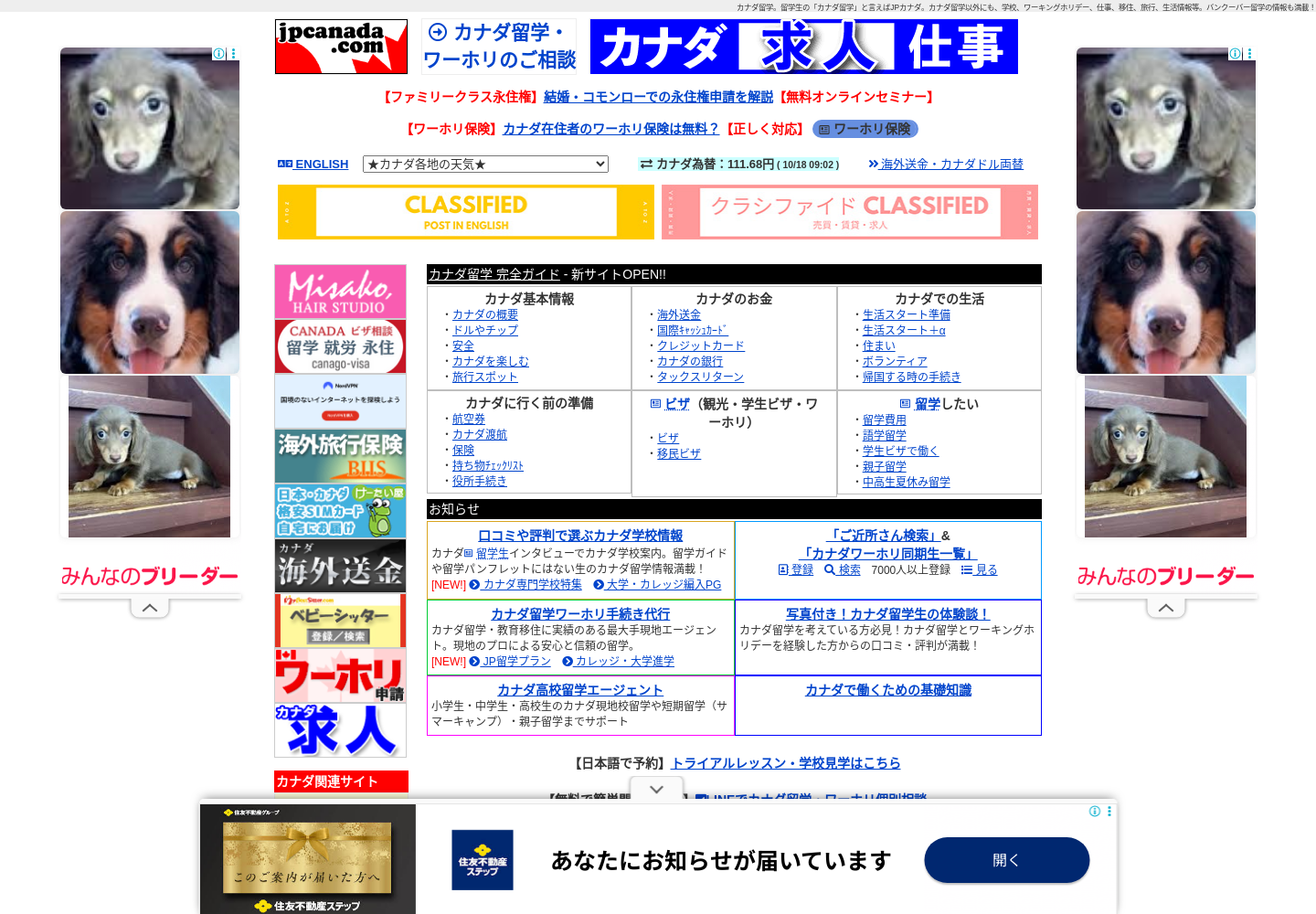Open カナダ留学 完全ガイド header link
The image size is (1316, 914).
point(494,274)
